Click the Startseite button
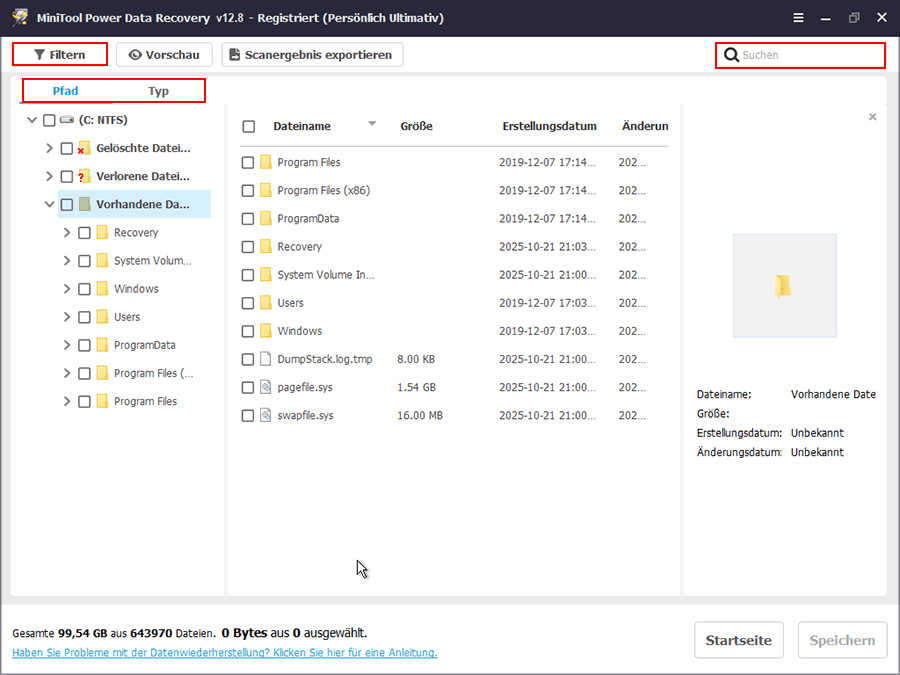The height and width of the screenshot is (675, 900). coord(739,640)
